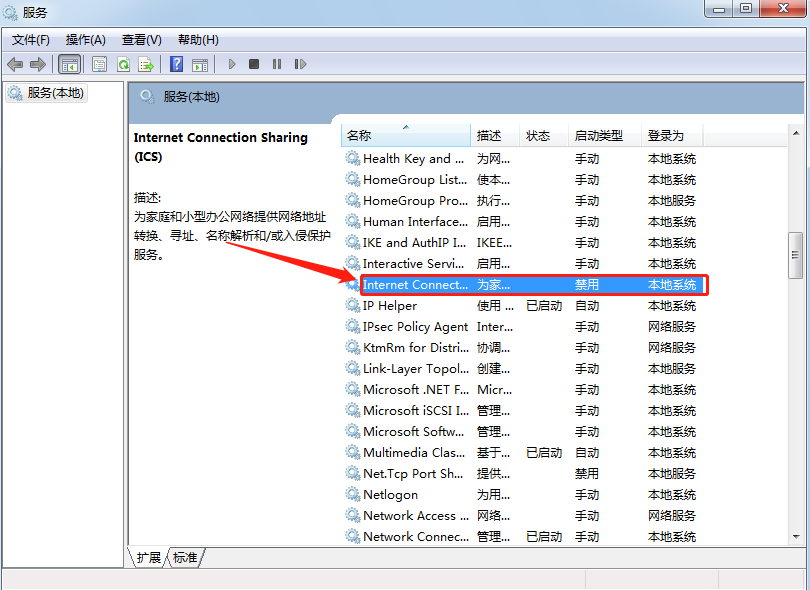Click gear icon of Netlogon row
This screenshot has height=590, width=810.
click(x=353, y=494)
